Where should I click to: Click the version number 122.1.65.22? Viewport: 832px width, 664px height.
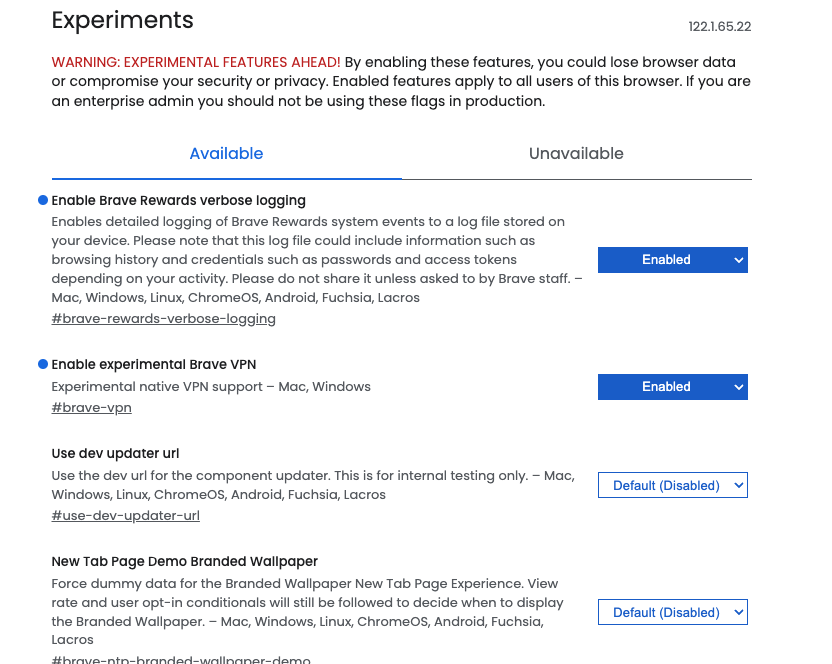[720, 27]
